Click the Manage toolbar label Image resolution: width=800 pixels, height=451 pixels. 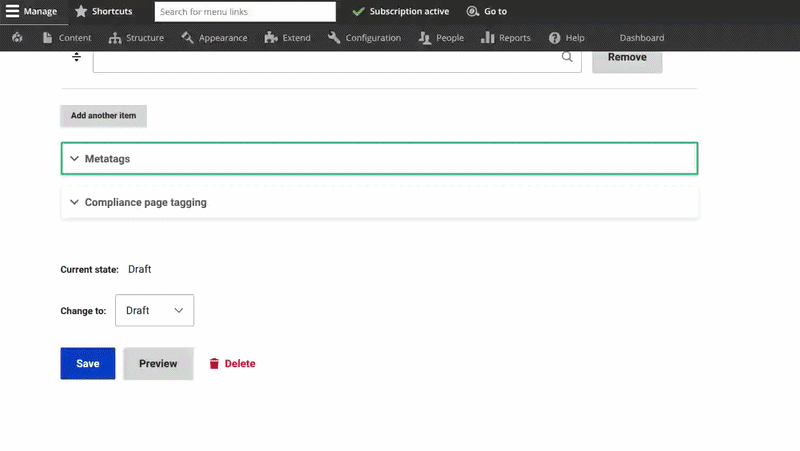40,11
